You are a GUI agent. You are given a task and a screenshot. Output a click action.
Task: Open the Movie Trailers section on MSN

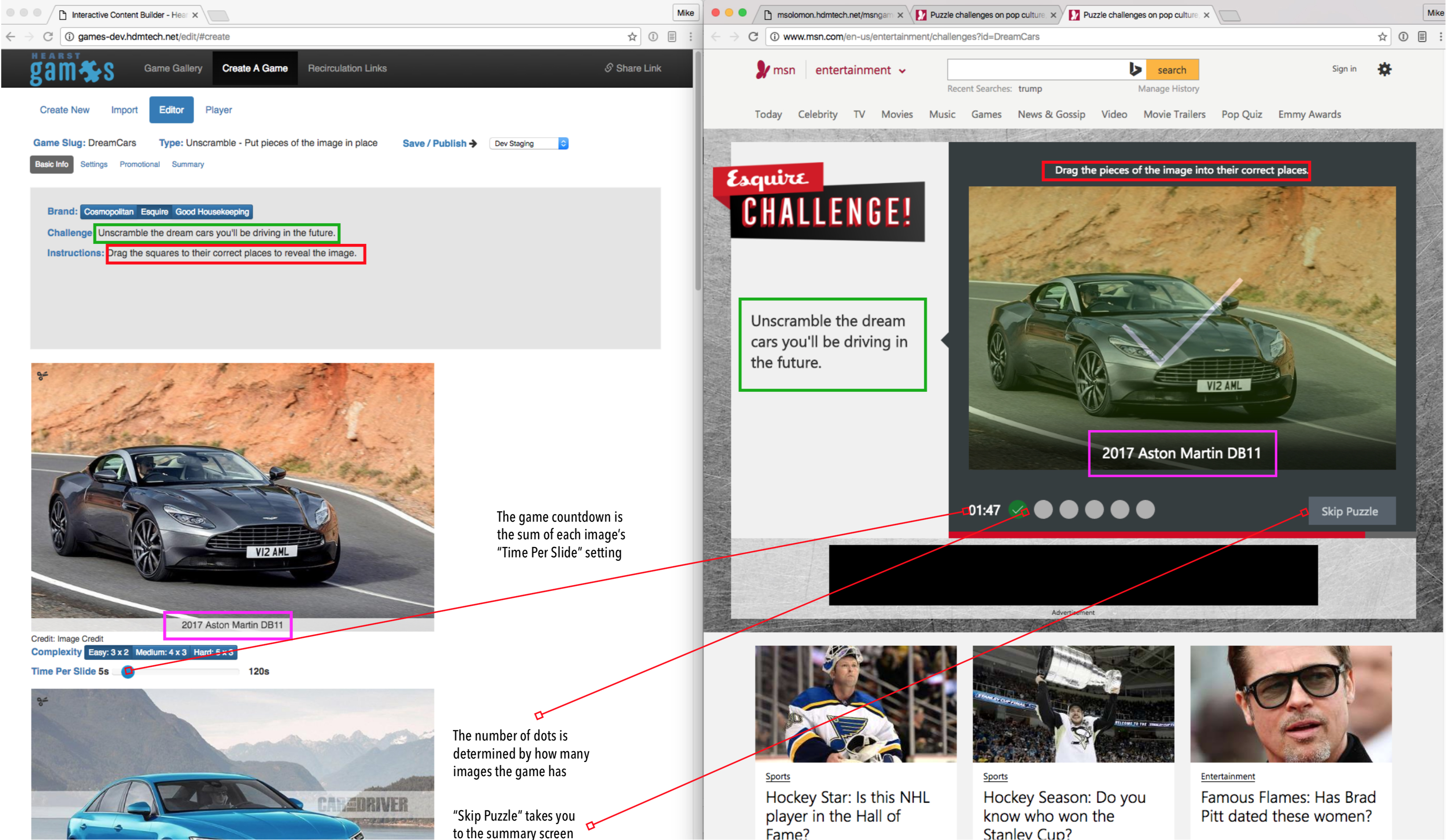click(1174, 115)
